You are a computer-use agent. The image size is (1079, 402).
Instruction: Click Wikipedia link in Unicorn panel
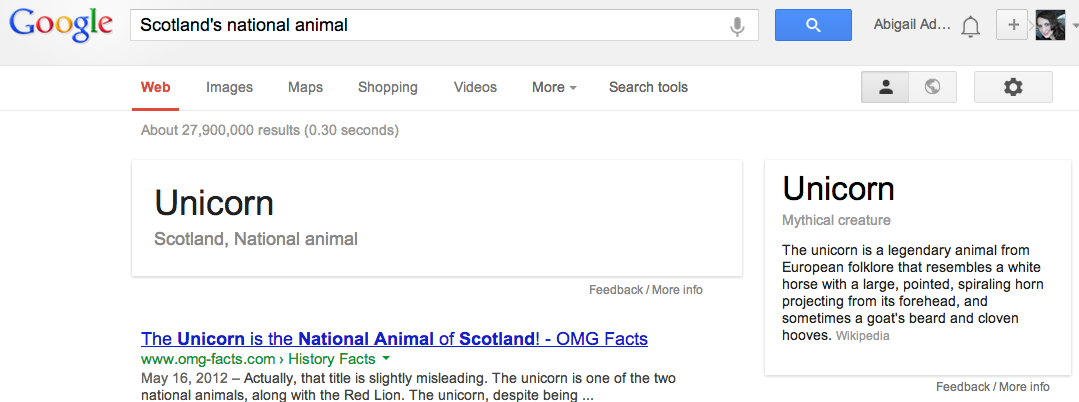pos(862,336)
